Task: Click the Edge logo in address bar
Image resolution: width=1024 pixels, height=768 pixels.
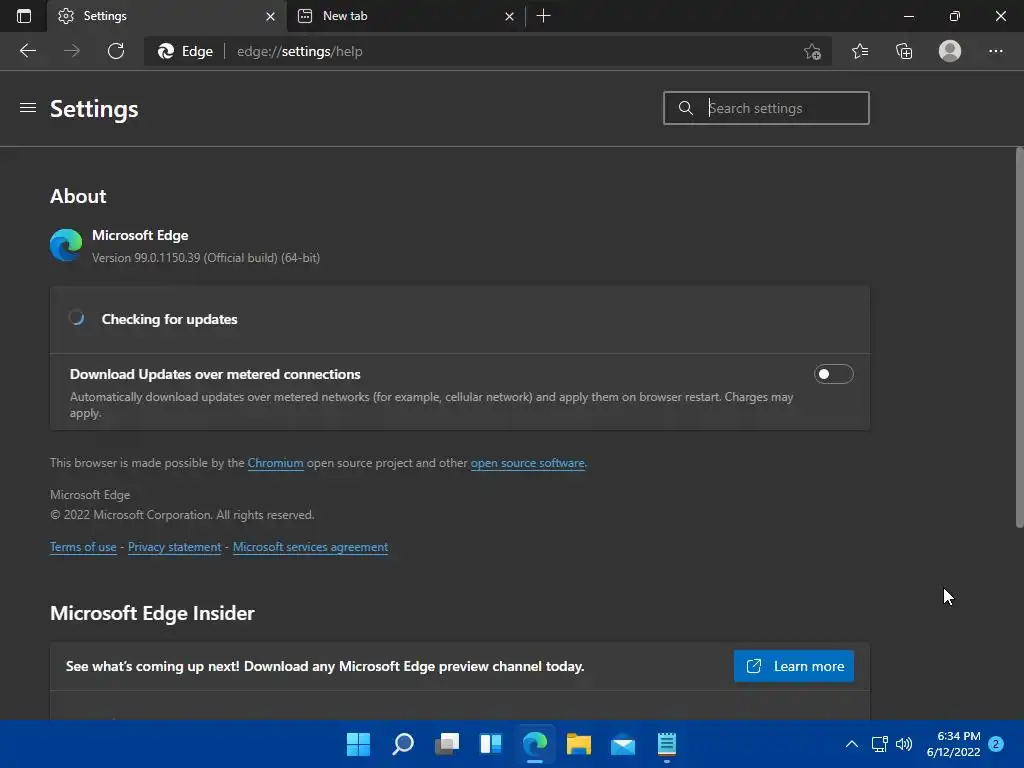Action: [166, 51]
